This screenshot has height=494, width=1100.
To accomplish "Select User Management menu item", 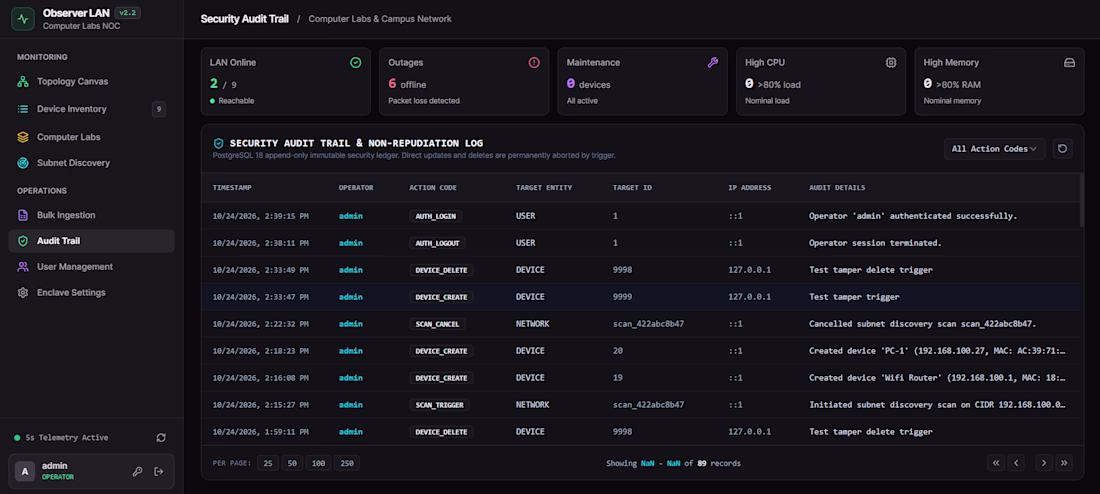I will [x=91, y=267].
